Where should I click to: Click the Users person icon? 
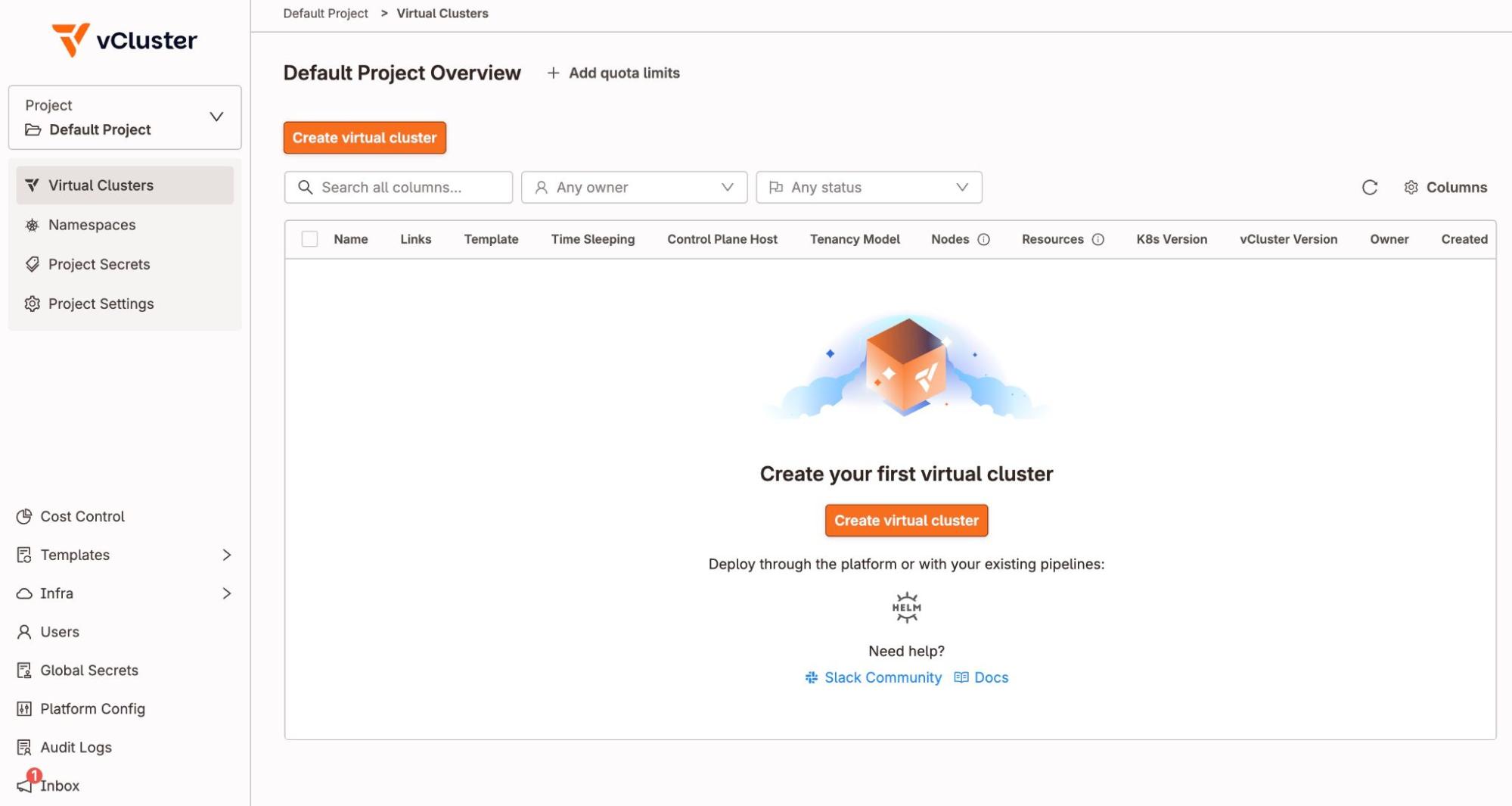point(24,632)
